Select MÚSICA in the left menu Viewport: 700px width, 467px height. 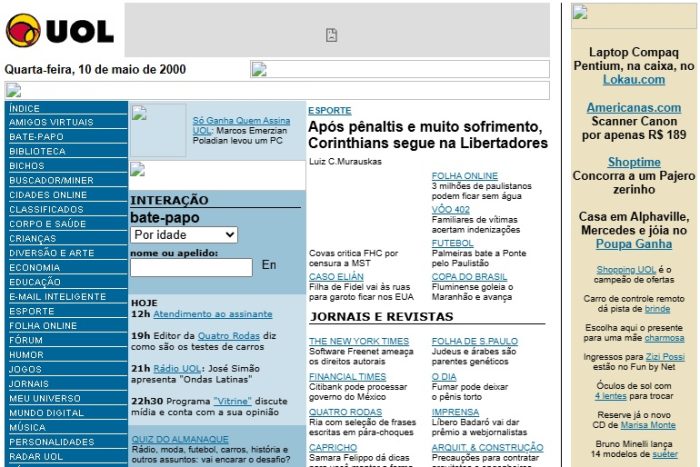(27, 427)
